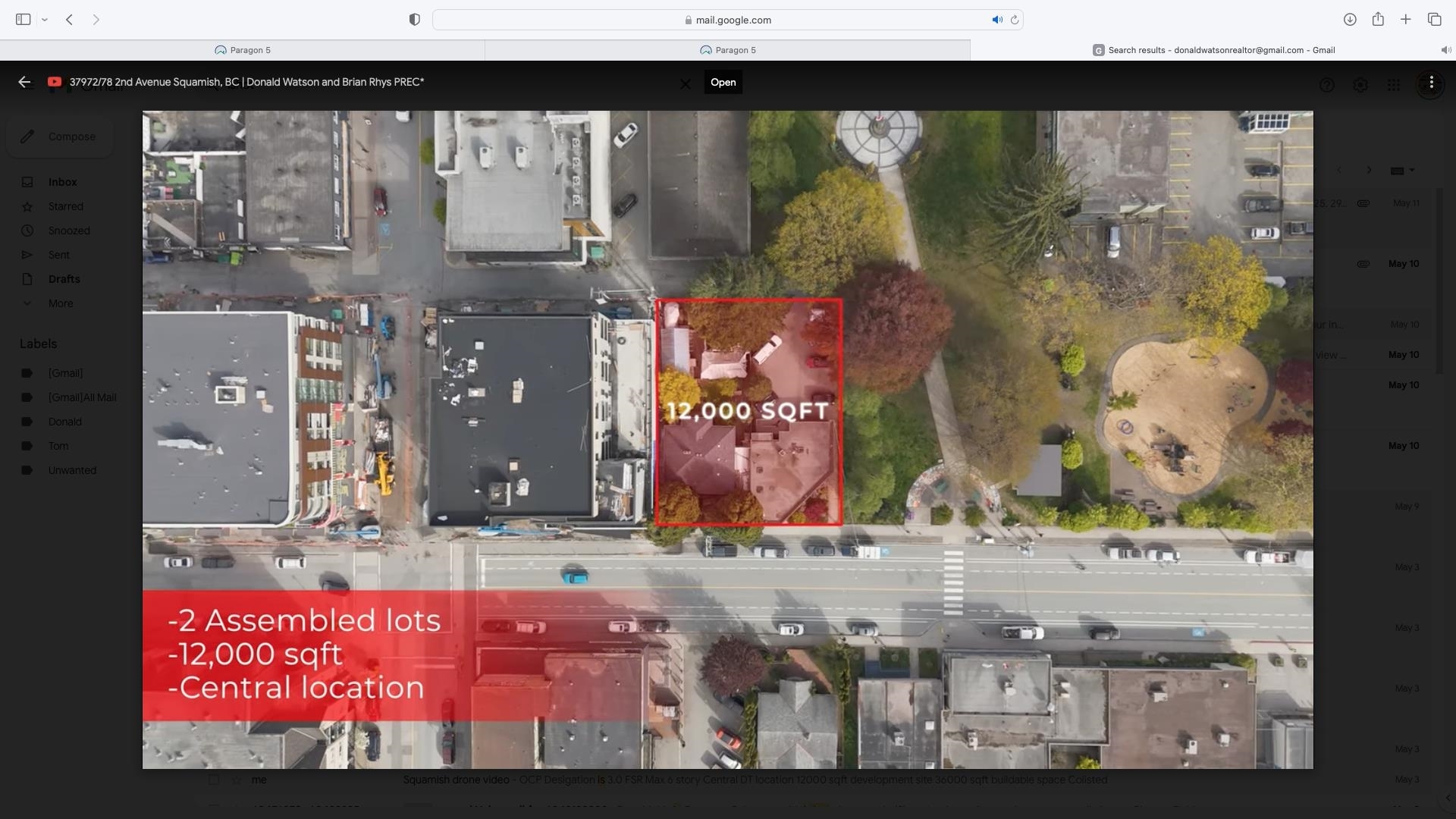Click the Safari back navigation arrow
Image resolution: width=1456 pixels, height=819 pixels.
(x=69, y=20)
